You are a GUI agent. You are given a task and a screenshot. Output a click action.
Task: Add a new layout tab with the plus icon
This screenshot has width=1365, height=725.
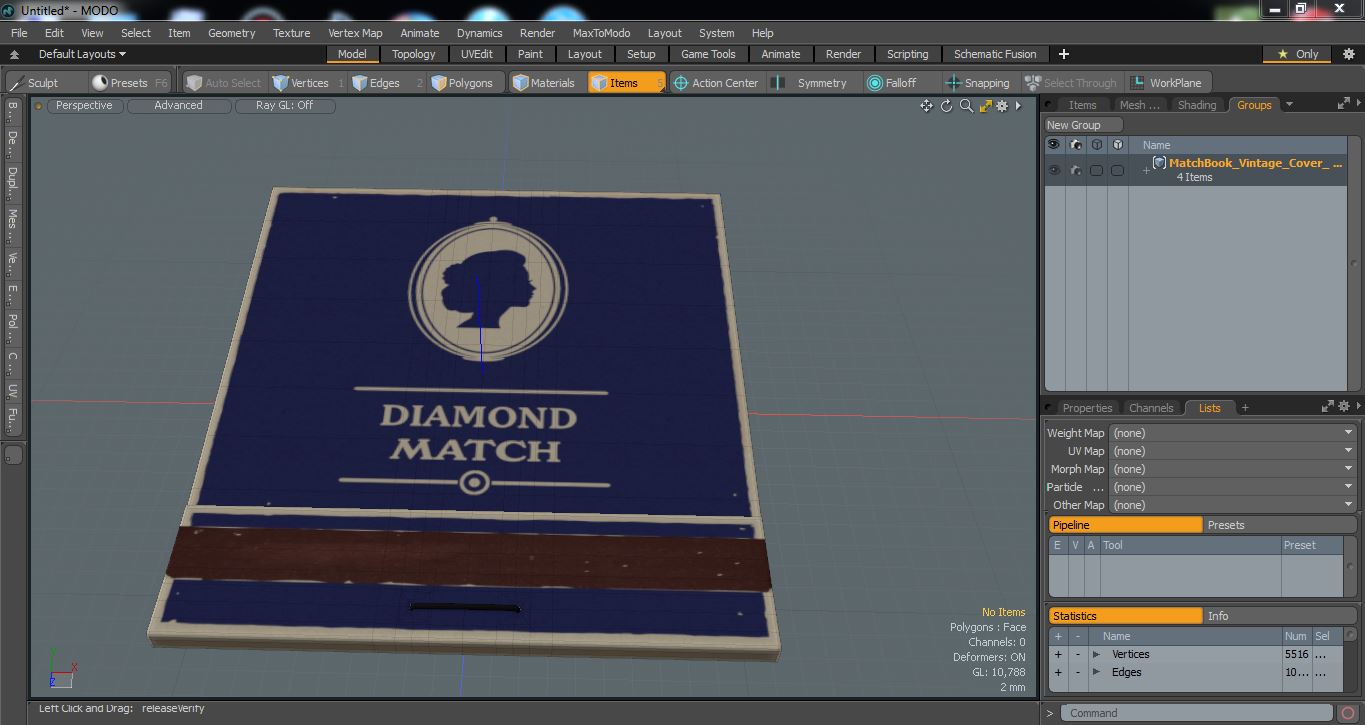point(1064,54)
